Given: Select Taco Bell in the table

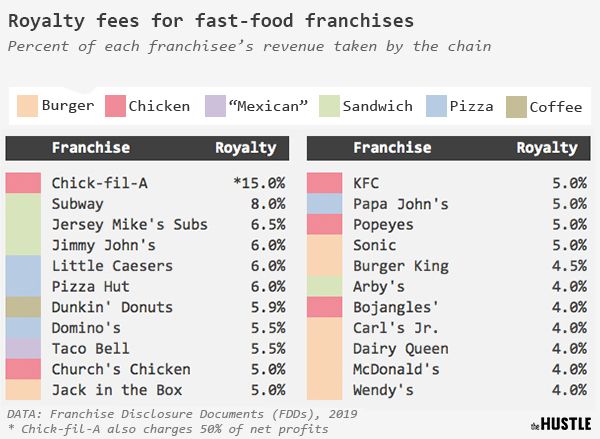Looking at the screenshot, I should [x=91, y=349].
